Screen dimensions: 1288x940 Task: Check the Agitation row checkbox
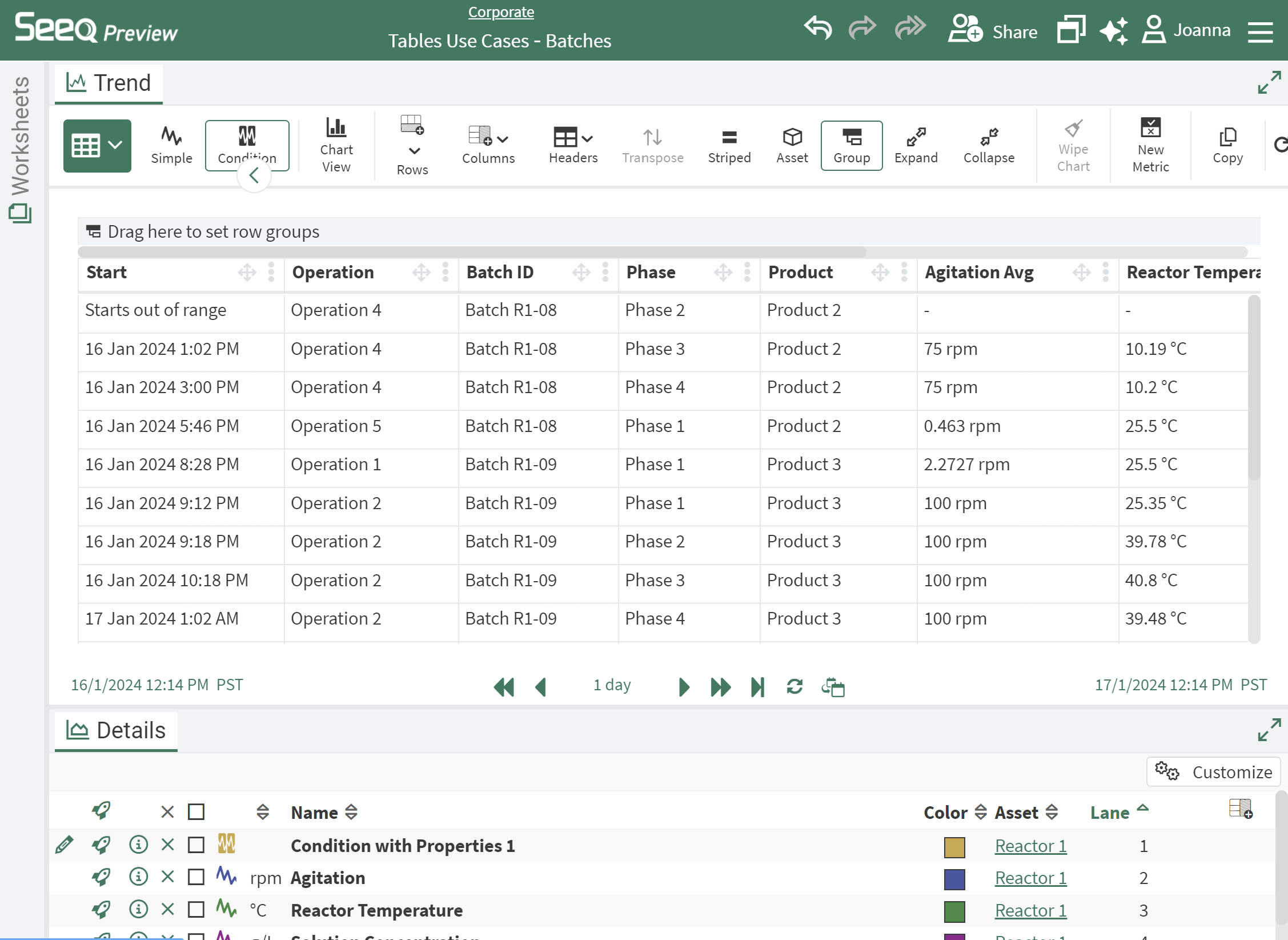[x=196, y=877]
